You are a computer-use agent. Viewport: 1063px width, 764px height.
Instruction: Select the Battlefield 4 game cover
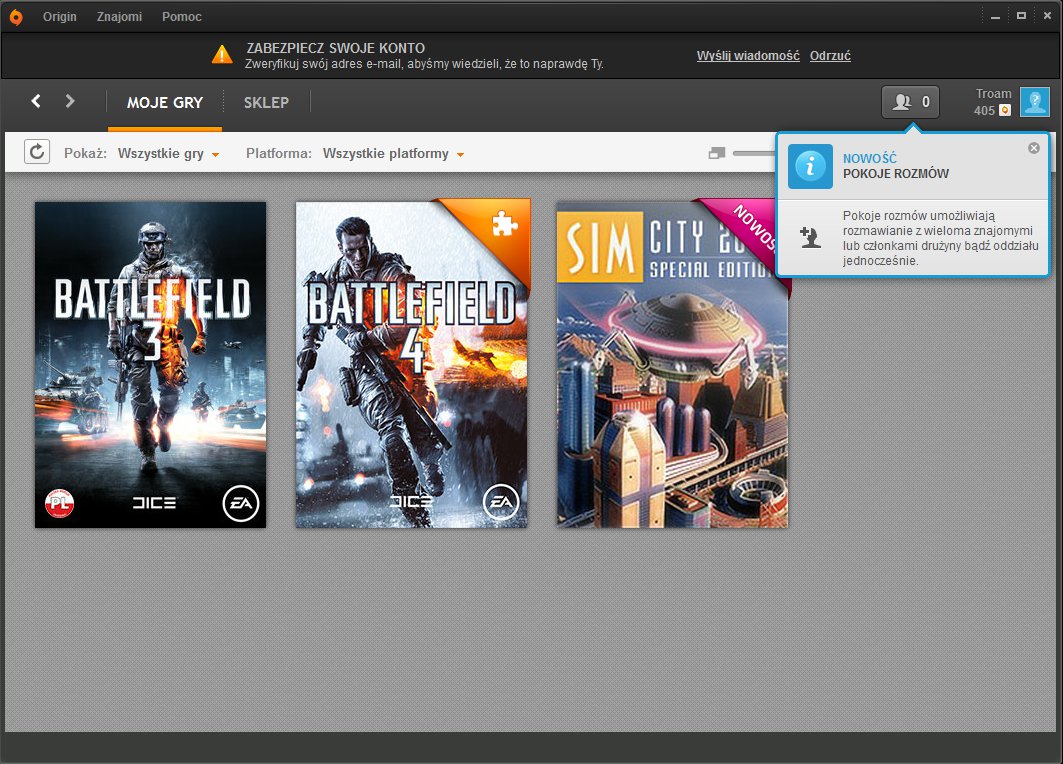(x=412, y=365)
